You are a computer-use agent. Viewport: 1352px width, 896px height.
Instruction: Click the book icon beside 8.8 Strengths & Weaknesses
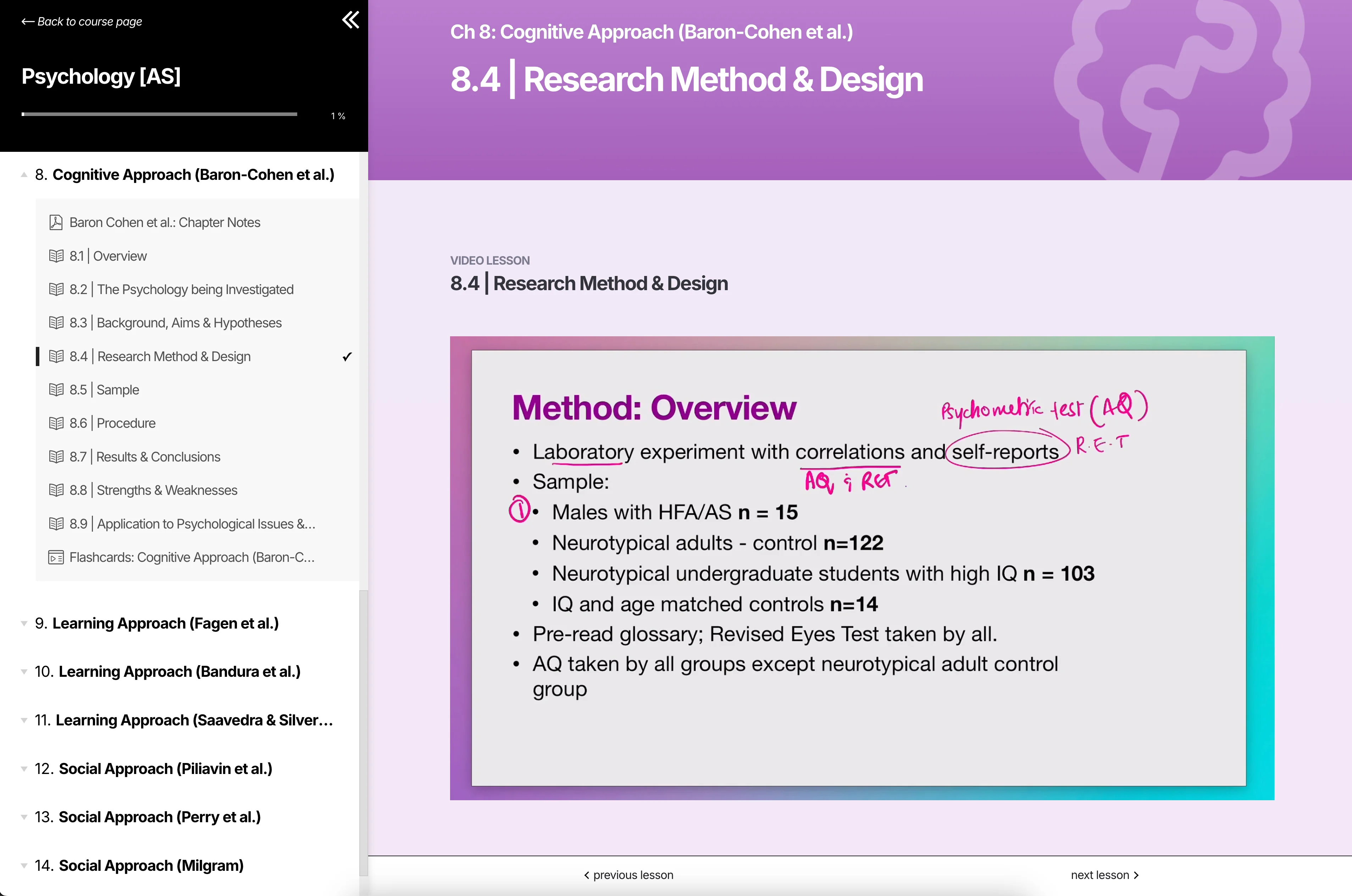pos(56,490)
